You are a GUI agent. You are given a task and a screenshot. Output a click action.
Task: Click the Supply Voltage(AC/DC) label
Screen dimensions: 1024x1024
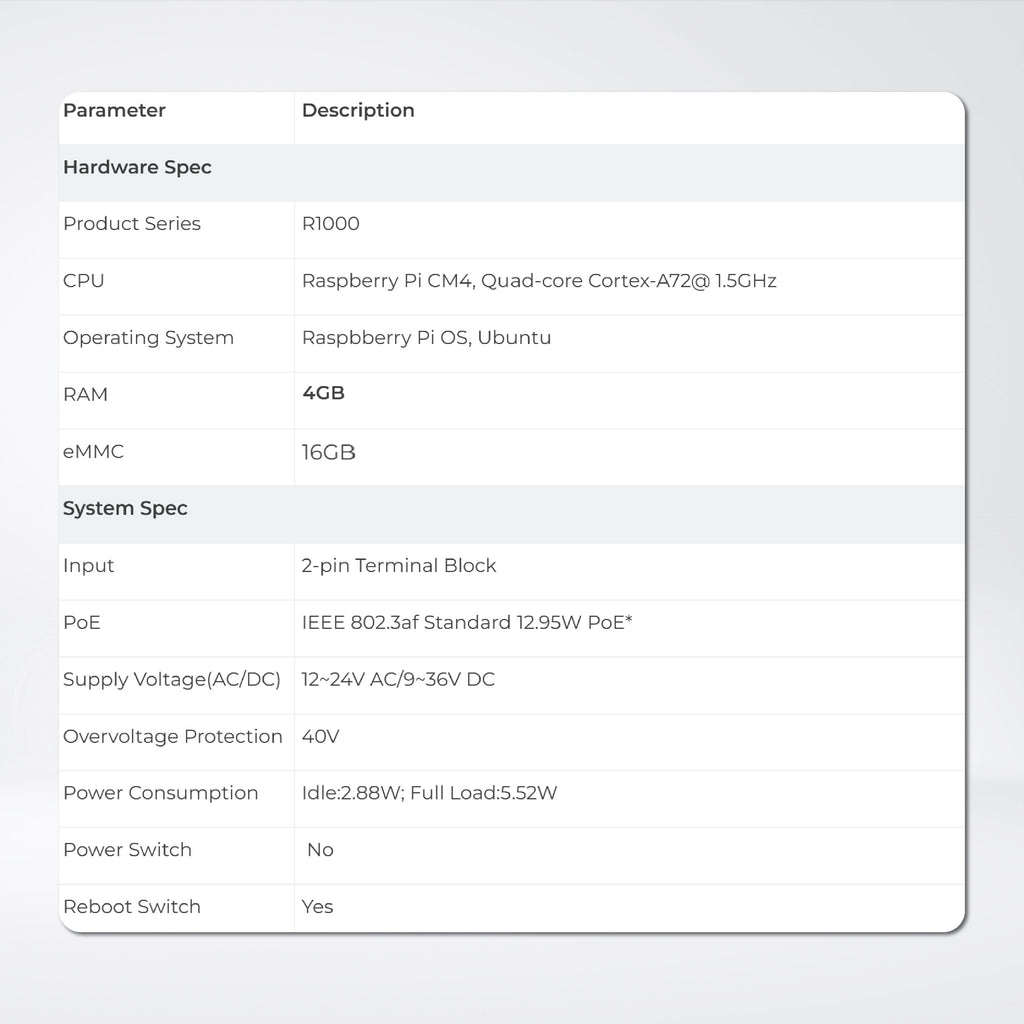[x=172, y=680]
